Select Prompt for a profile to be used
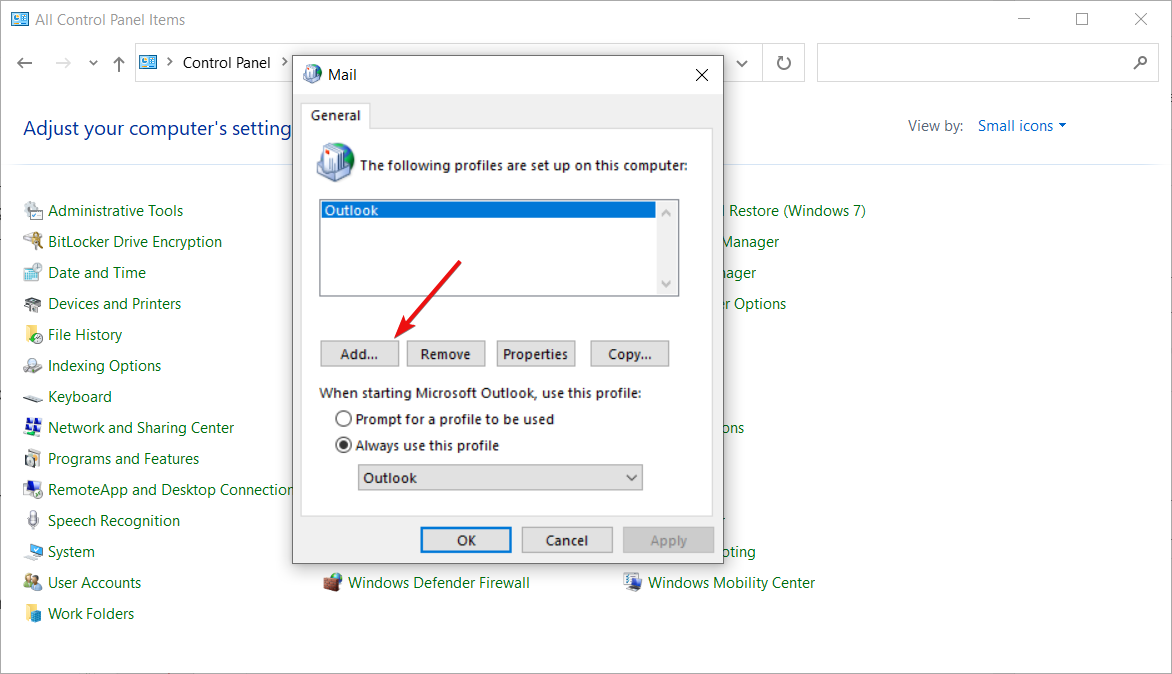1172x674 pixels. pos(343,418)
